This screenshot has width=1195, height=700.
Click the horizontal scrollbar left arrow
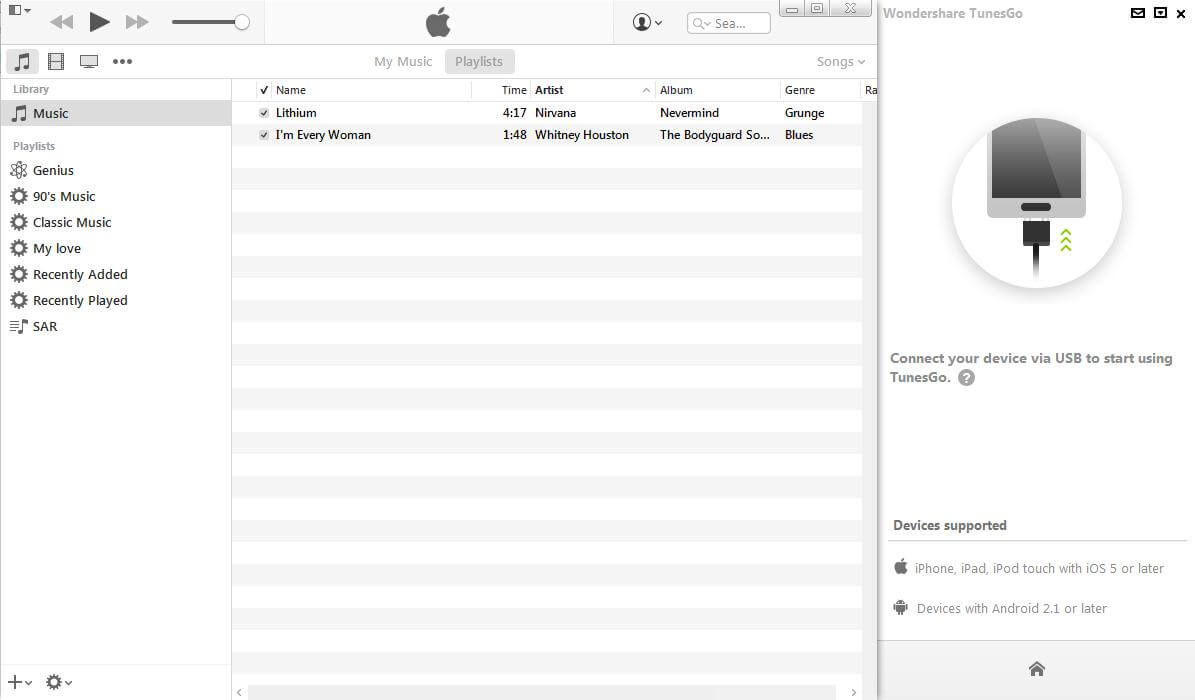pos(239,692)
